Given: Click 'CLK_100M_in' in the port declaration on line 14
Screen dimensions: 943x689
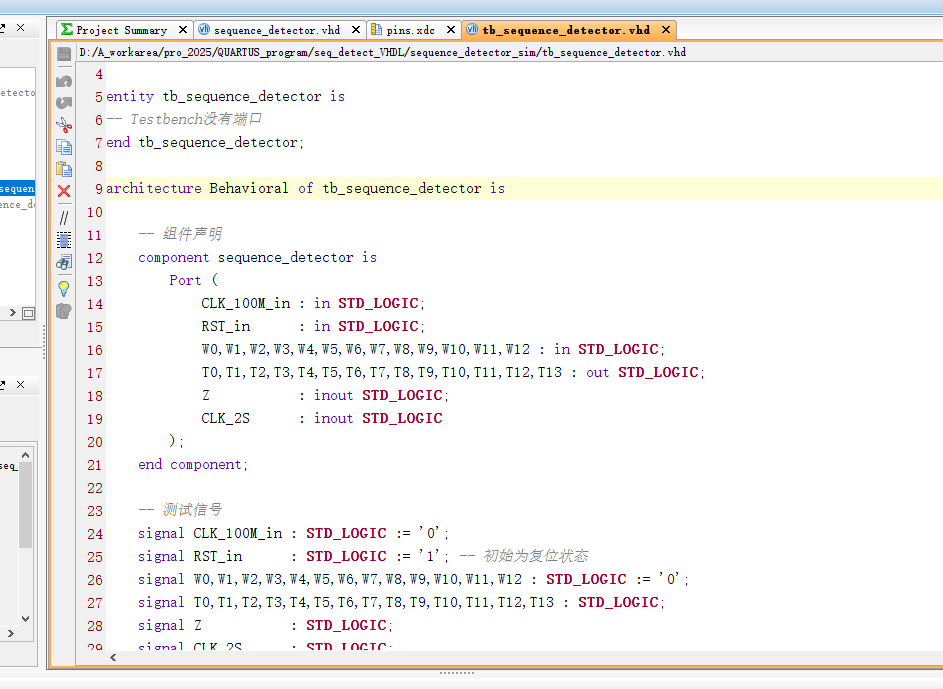Looking at the screenshot, I should [x=246, y=303].
